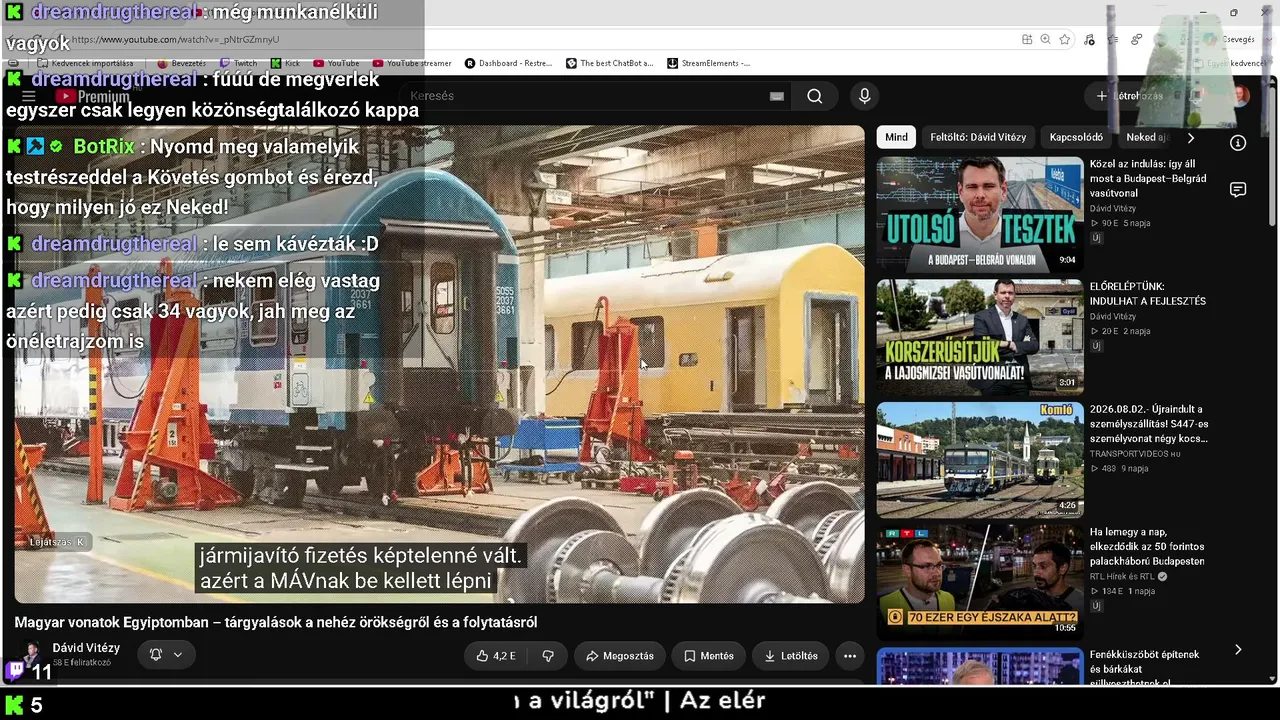Show video info panel icon on right edge

point(1238,143)
